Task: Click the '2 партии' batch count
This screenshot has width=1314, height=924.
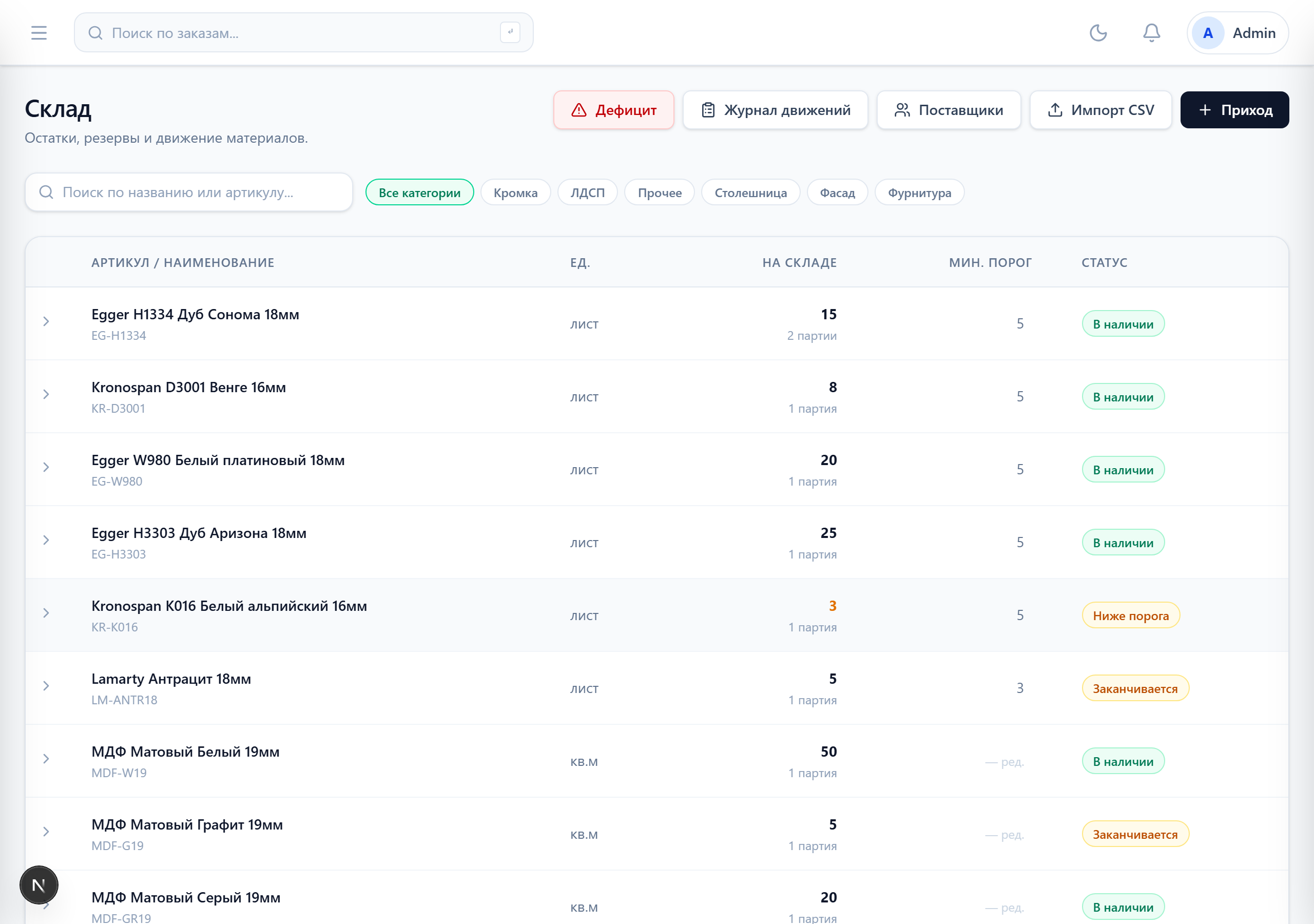Action: pyautogui.click(x=811, y=336)
